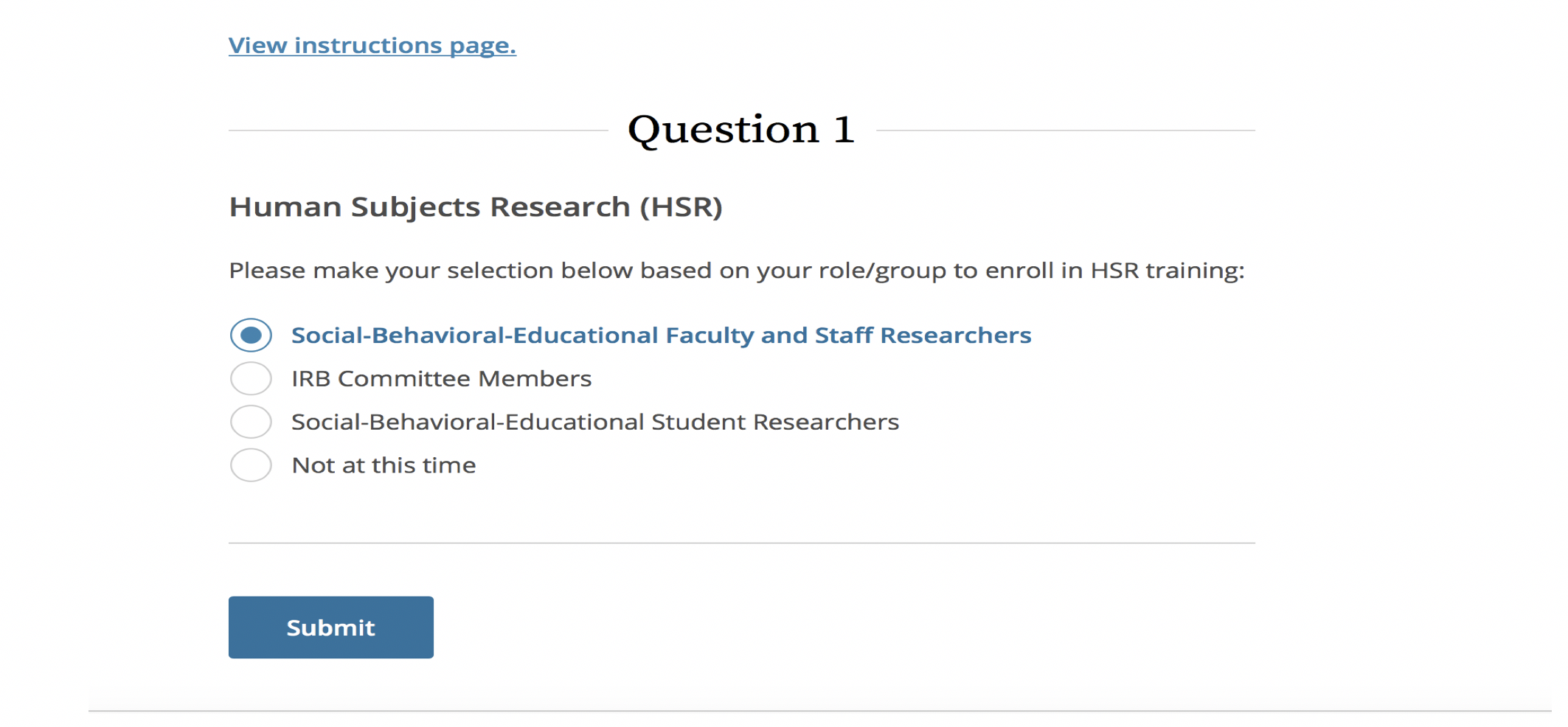Click the IRB Committee Members label text
Image resolution: width=1568 pixels, height=727 pixels.
point(441,379)
